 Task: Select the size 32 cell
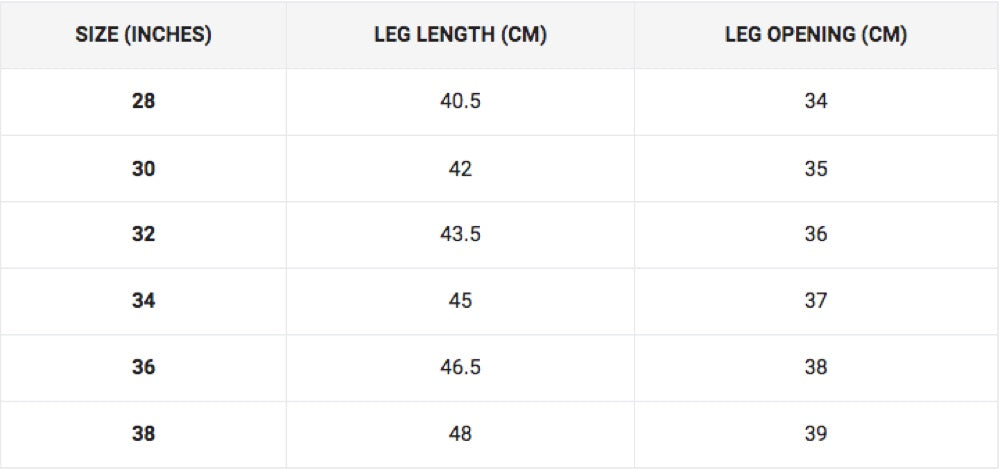click(143, 235)
